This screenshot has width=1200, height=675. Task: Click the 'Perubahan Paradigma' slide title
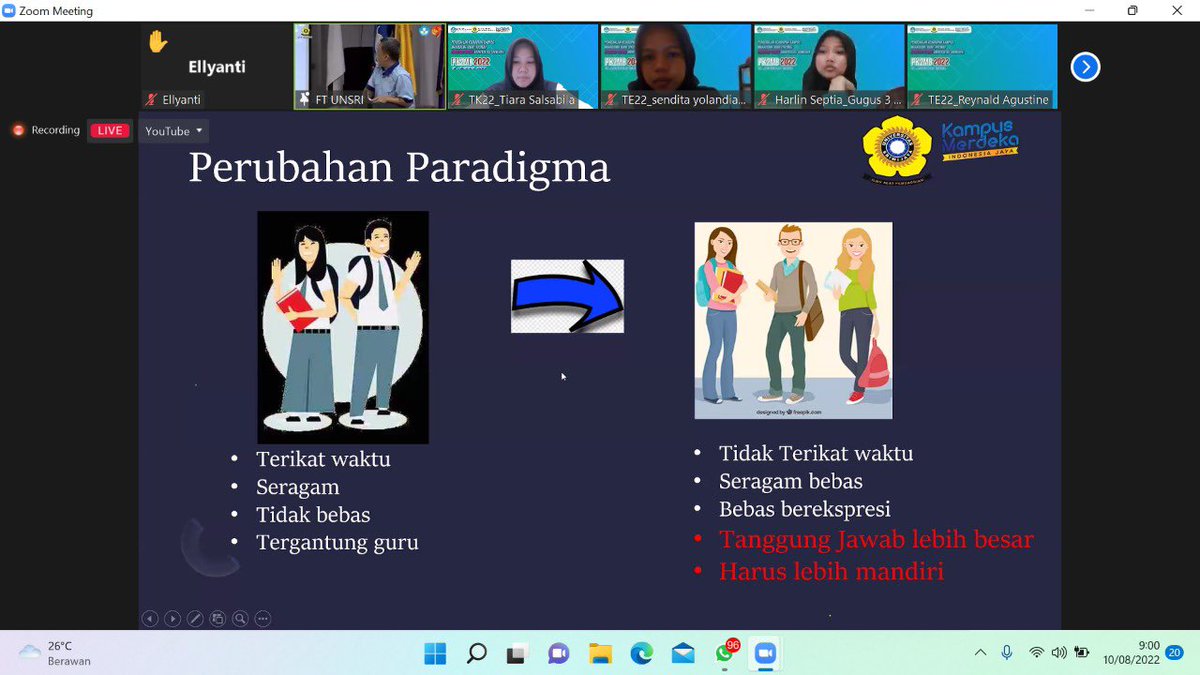point(399,168)
